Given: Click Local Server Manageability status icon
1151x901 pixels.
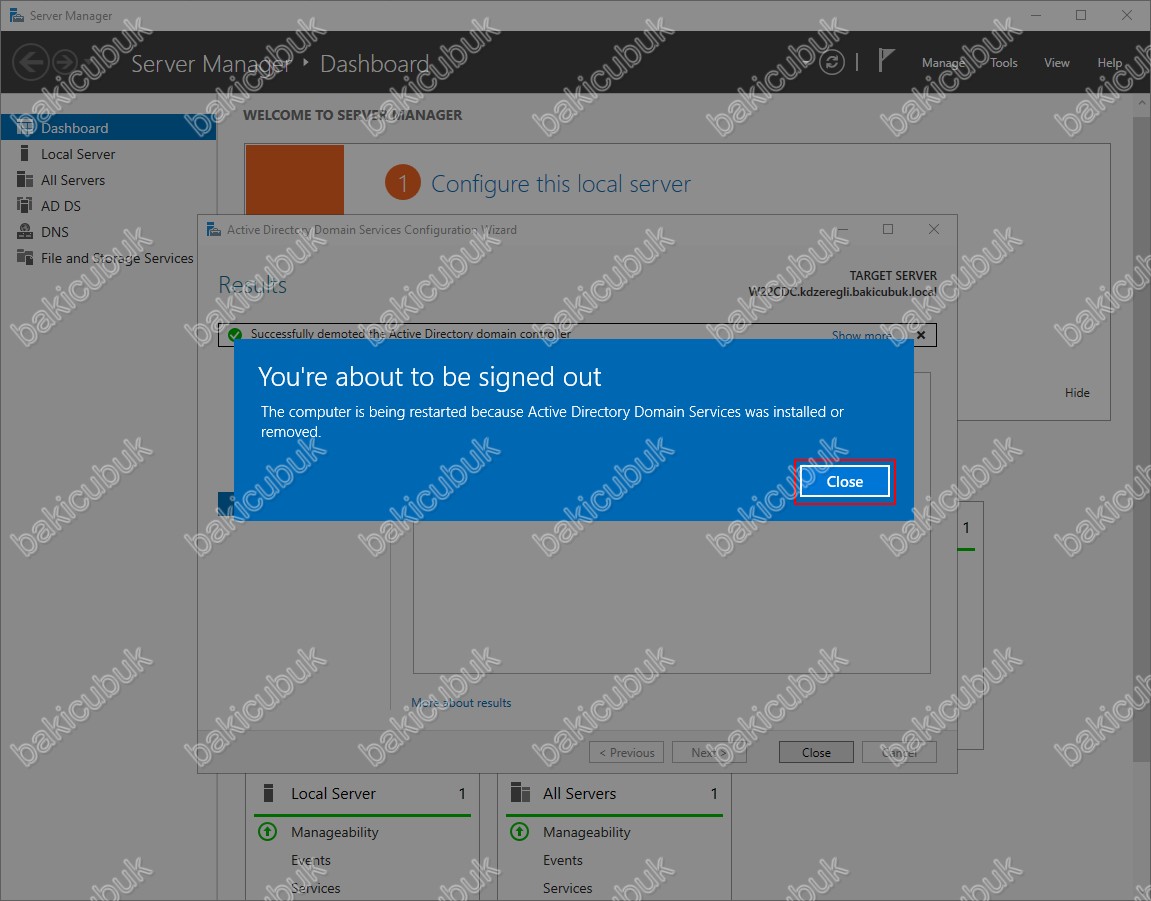Looking at the screenshot, I should coord(267,832).
